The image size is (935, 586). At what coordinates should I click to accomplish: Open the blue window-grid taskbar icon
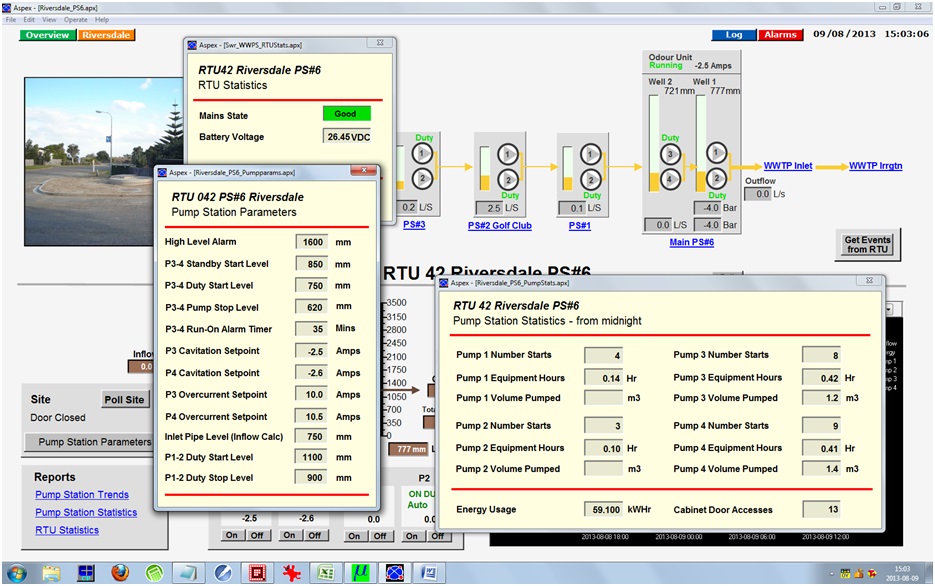(x=86, y=573)
